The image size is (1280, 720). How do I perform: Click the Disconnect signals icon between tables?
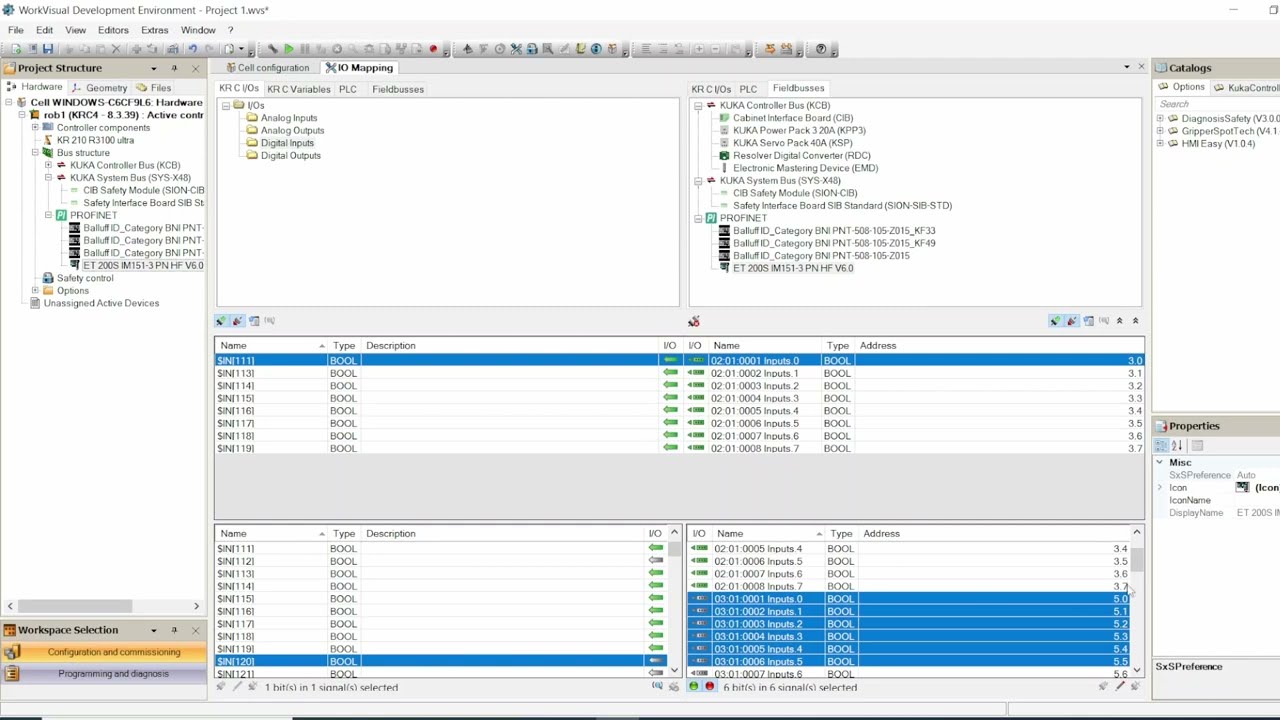coord(694,321)
